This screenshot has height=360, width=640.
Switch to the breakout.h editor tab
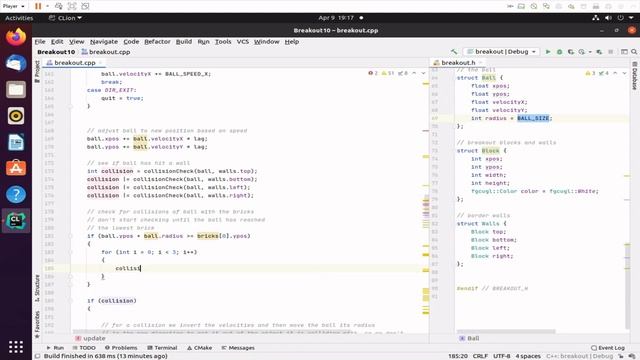(x=458, y=62)
